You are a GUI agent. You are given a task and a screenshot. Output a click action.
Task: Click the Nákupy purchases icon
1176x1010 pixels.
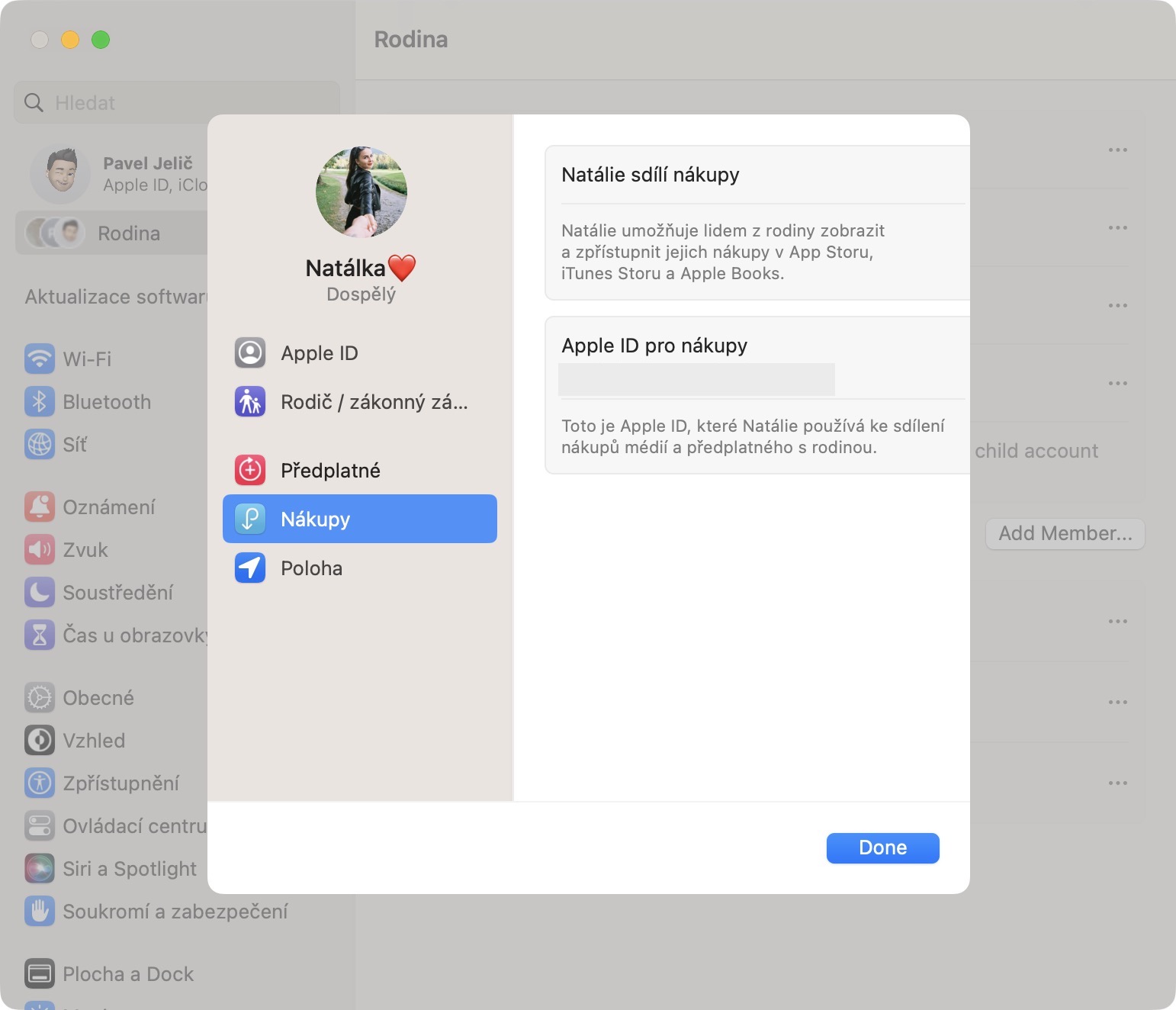(x=250, y=519)
